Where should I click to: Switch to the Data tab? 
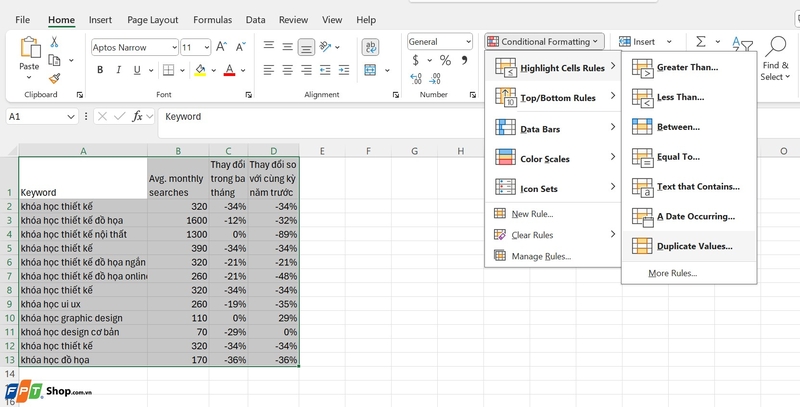255,20
